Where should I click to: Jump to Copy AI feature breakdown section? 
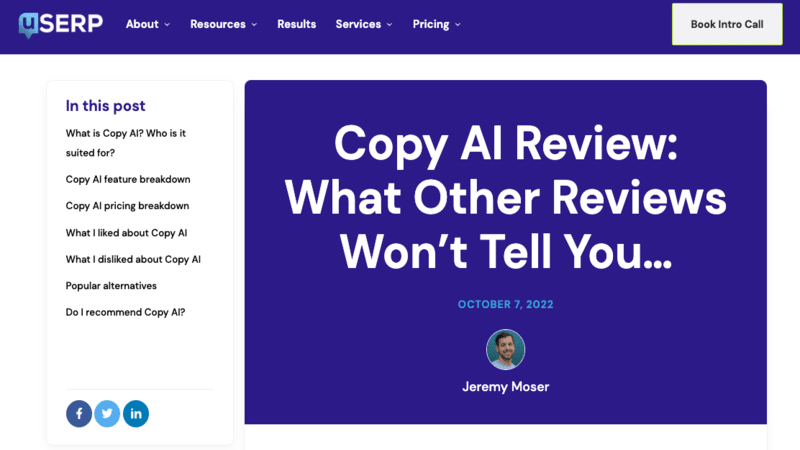coord(128,179)
